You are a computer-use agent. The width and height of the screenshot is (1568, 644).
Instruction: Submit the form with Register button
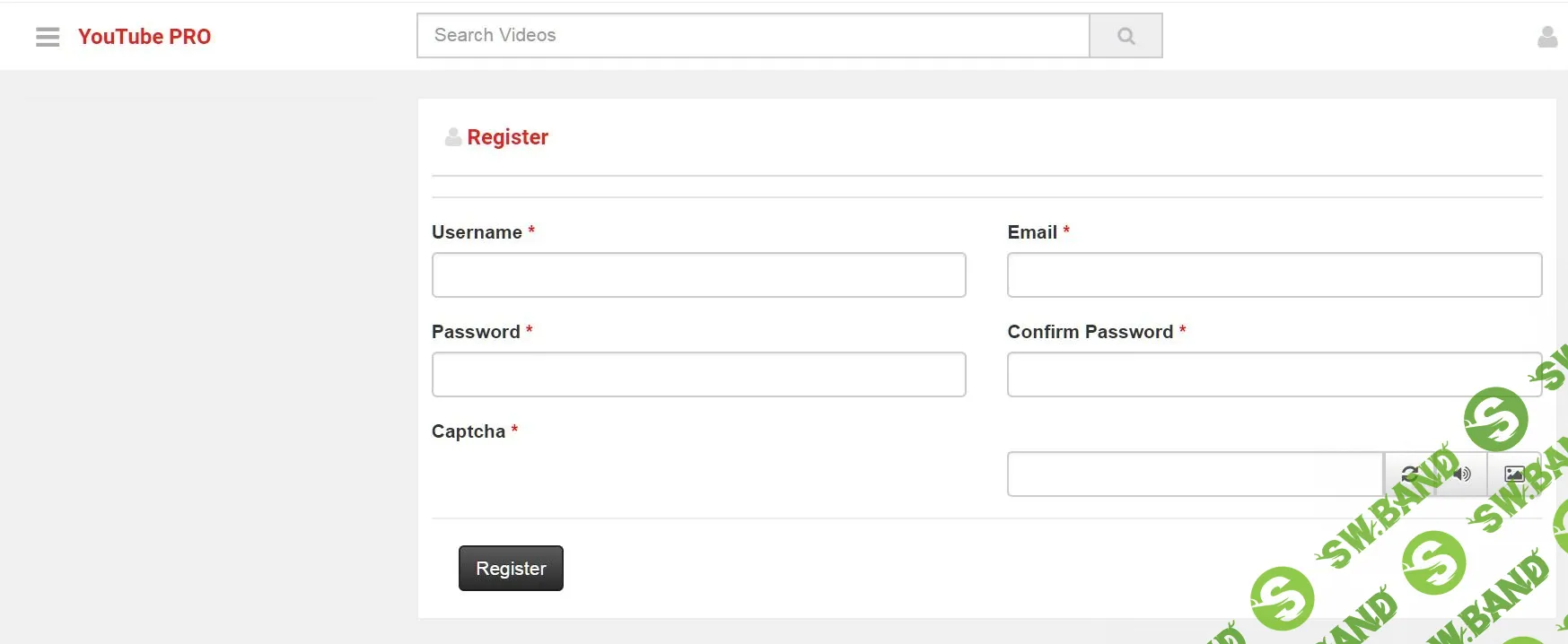(511, 569)
